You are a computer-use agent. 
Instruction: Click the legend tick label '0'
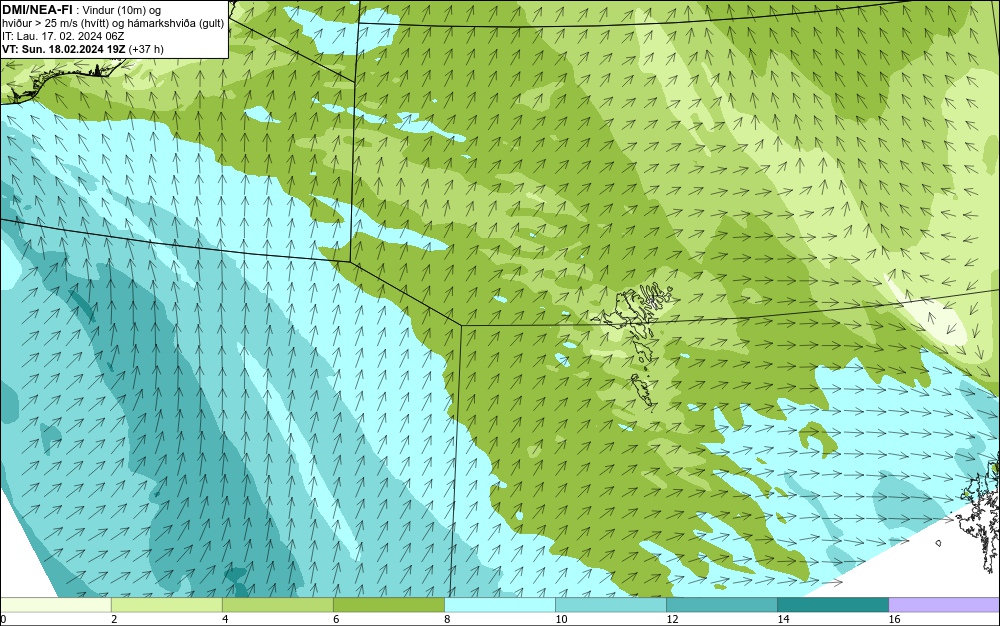[3, 619]
